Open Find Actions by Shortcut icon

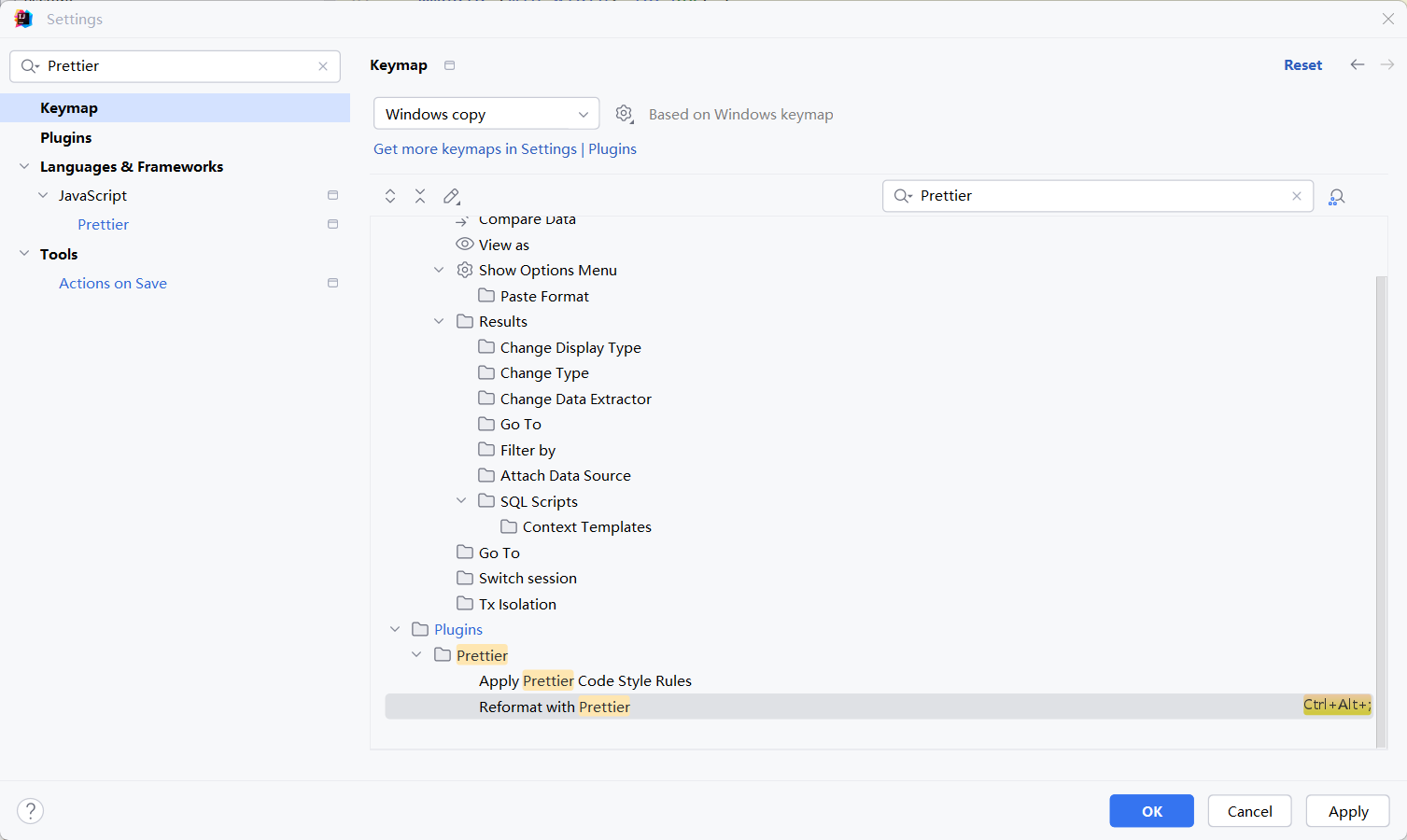(x=1336, y=197)
